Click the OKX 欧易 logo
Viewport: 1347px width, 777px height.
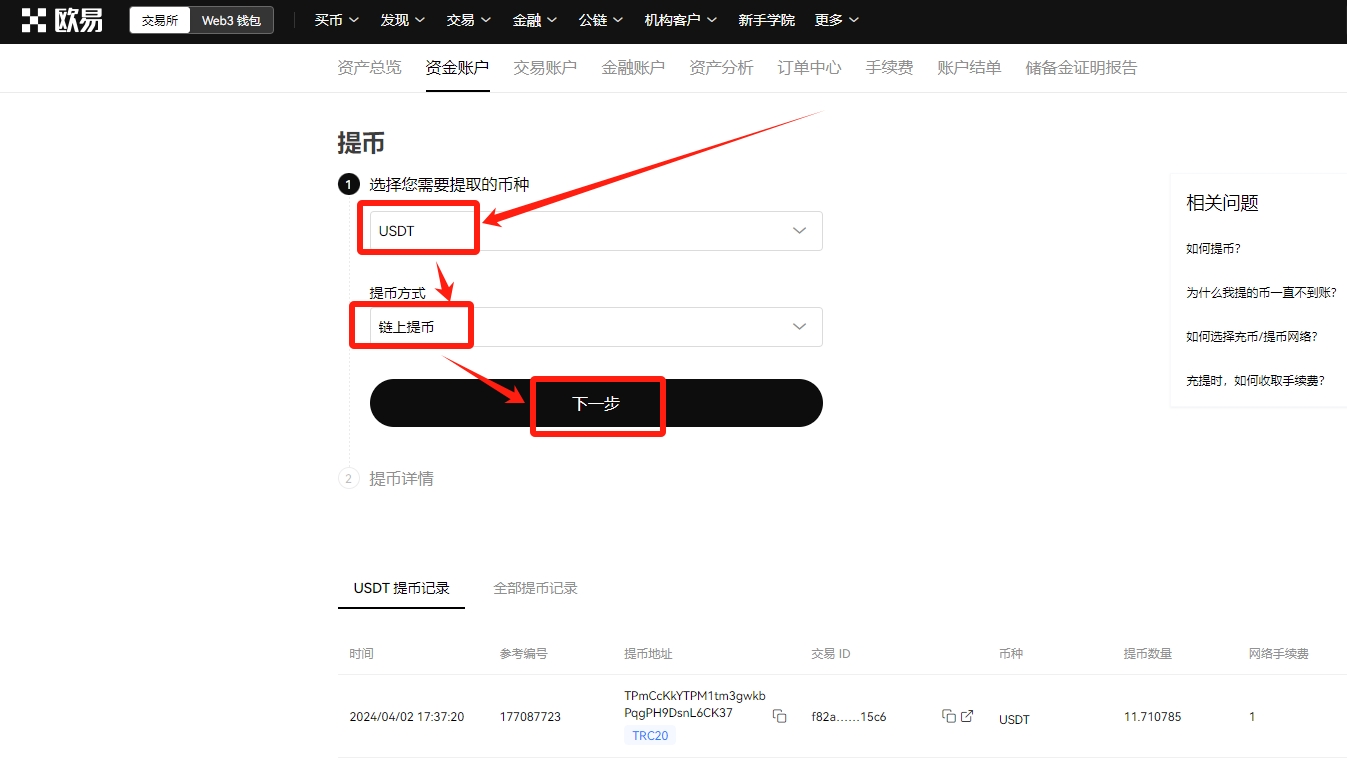[62, 20]
